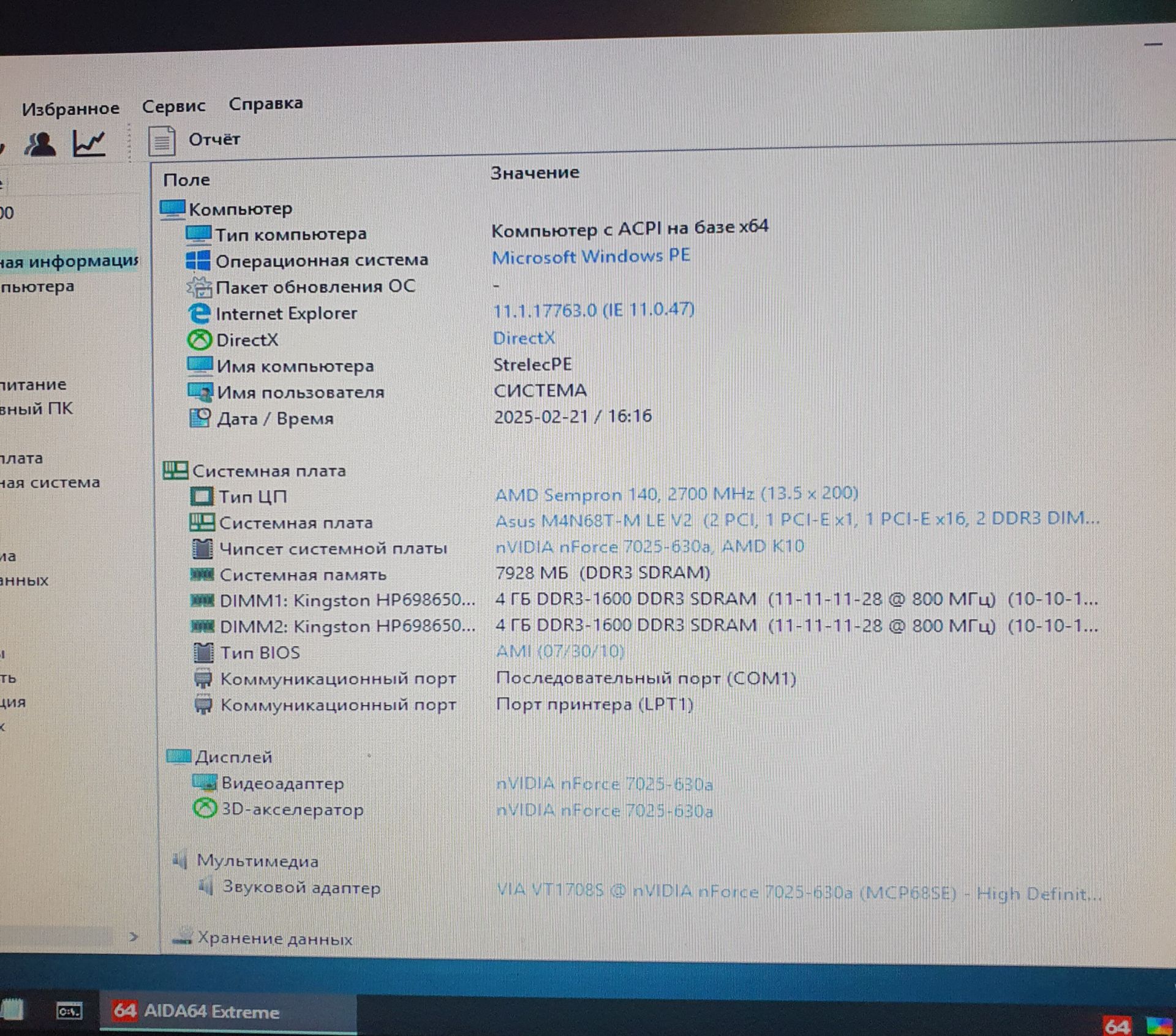Click the Дата / Время clock icon

click(x=200, y=418)
